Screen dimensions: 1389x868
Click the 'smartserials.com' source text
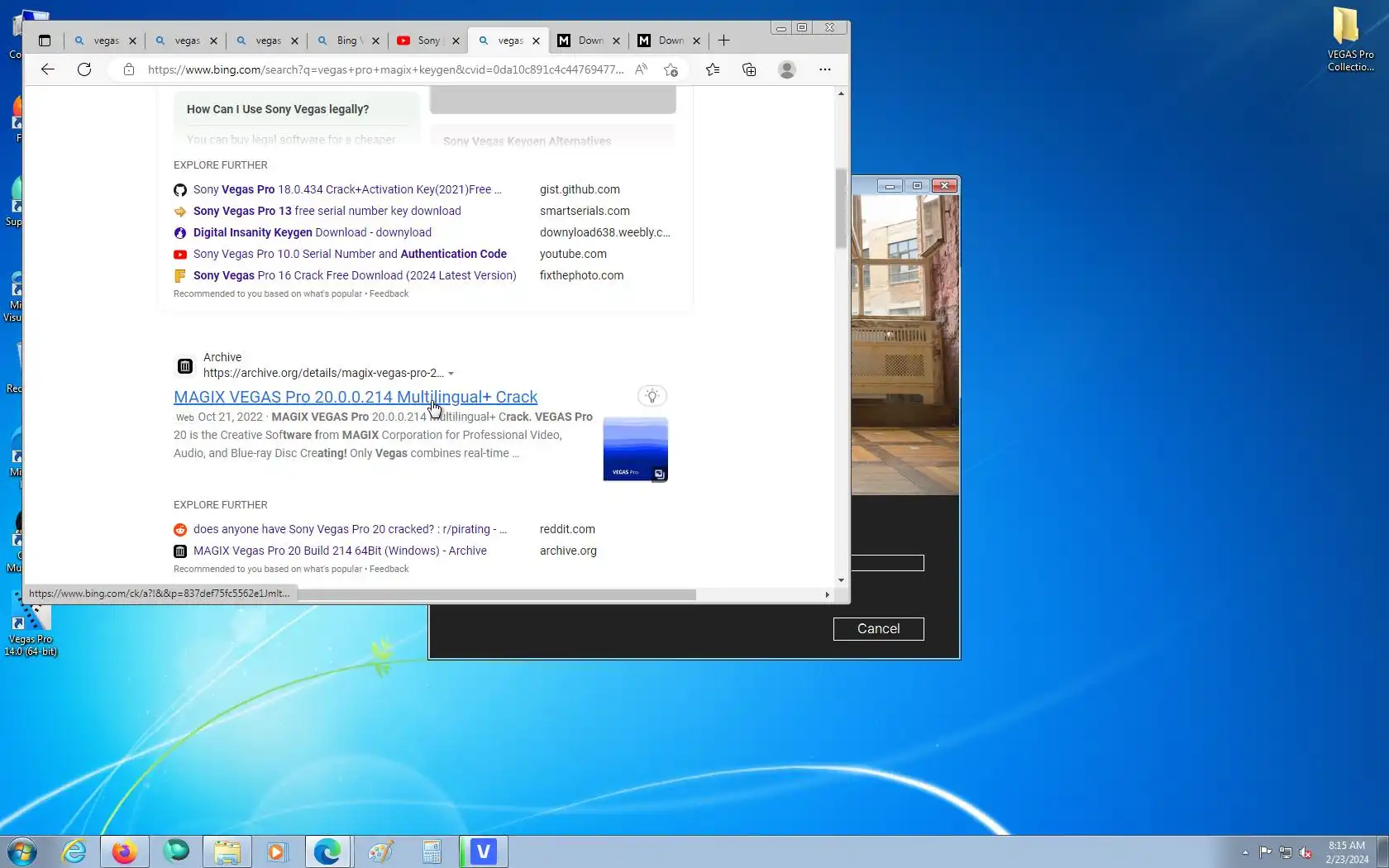click(x=585, y=211)
